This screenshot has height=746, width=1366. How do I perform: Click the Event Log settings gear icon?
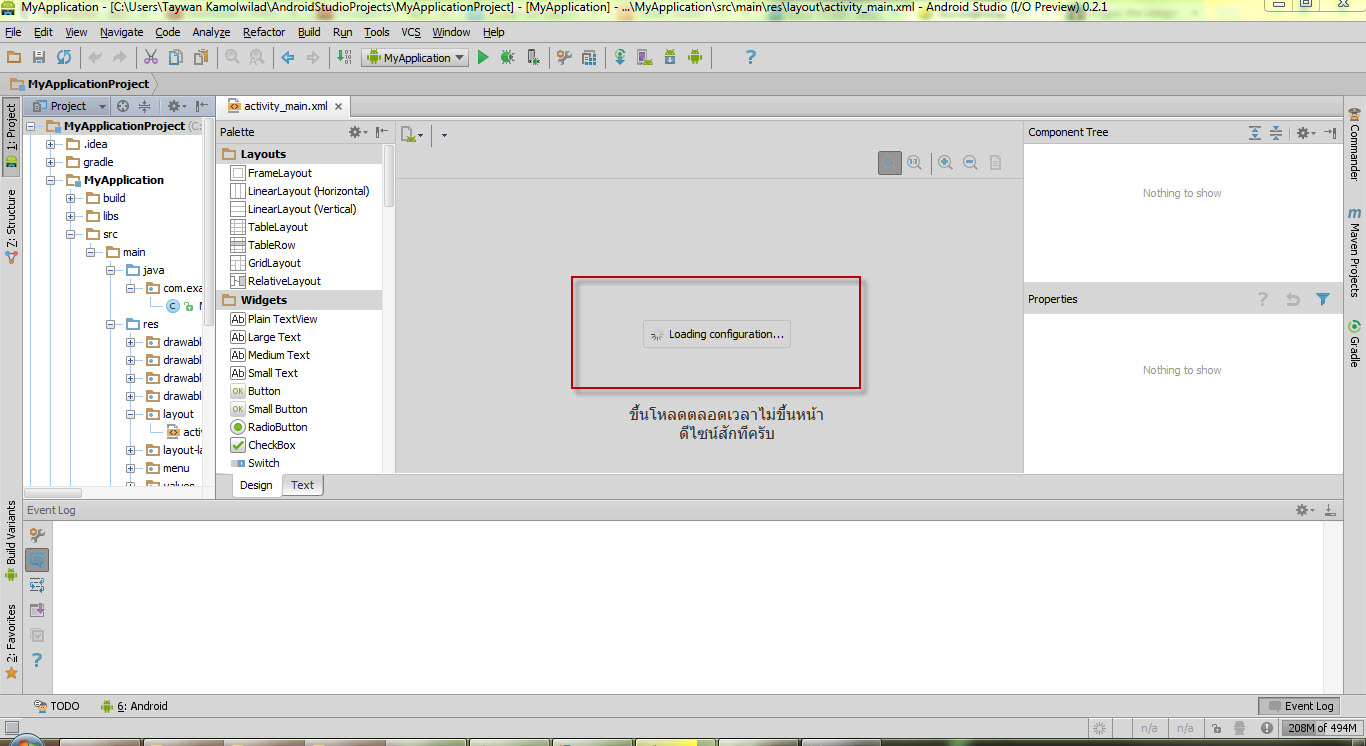click(x=1305, y=510)
